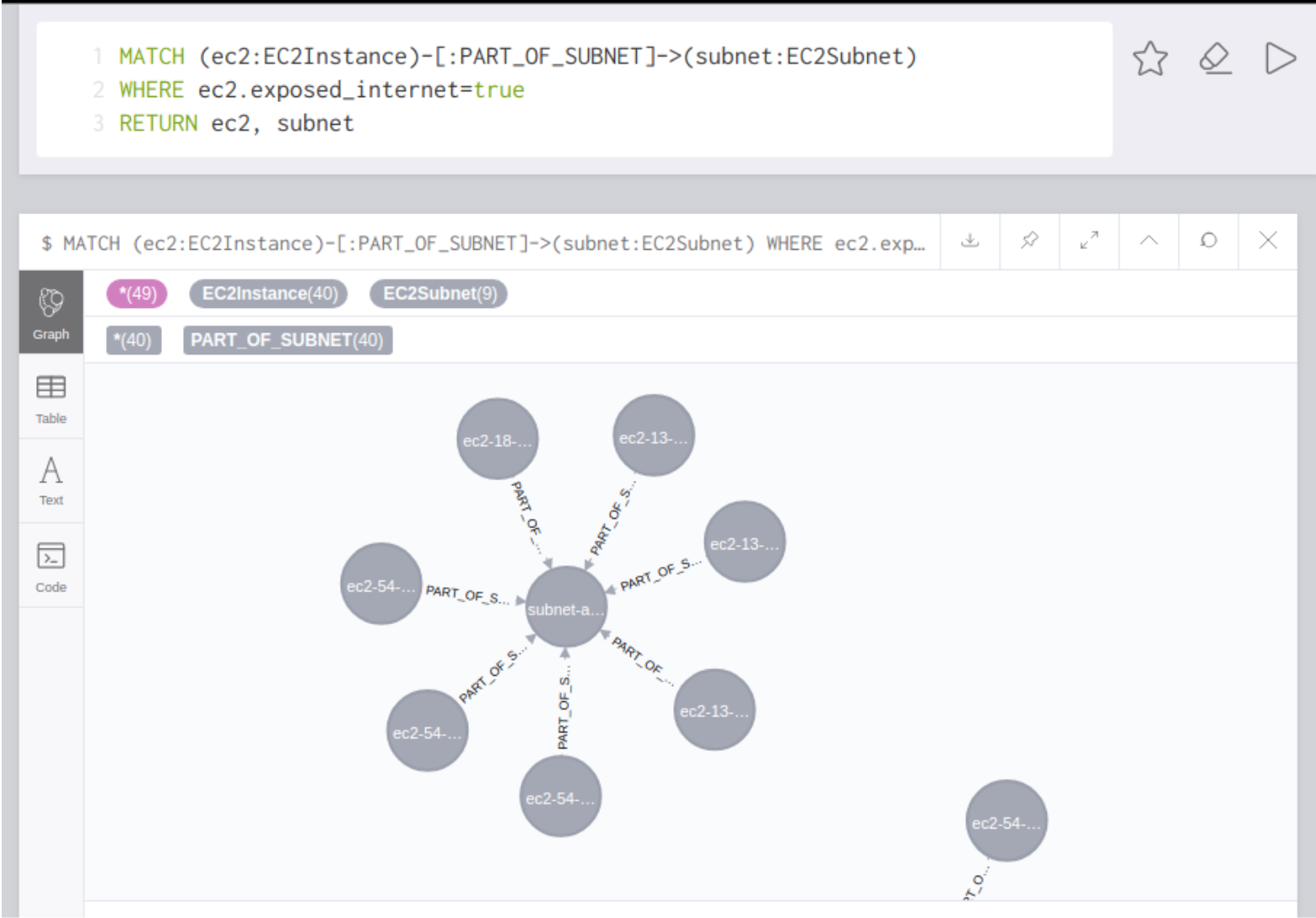Rerun the query using refresh icon
Image resolution: width=1316 pixels, height=918 pixels.
tap(1208, 240)
